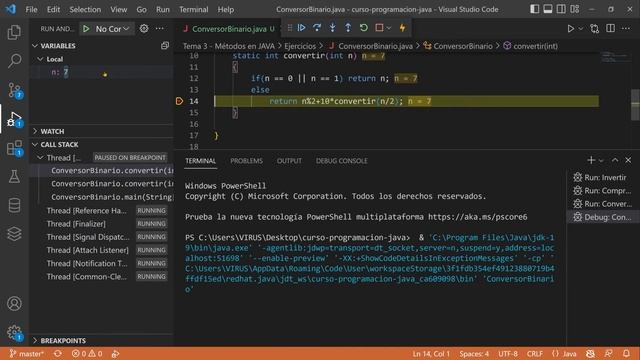Screen dimensions: 640x360
Task: Open the Accounts menu
Action: click(14, 304)
